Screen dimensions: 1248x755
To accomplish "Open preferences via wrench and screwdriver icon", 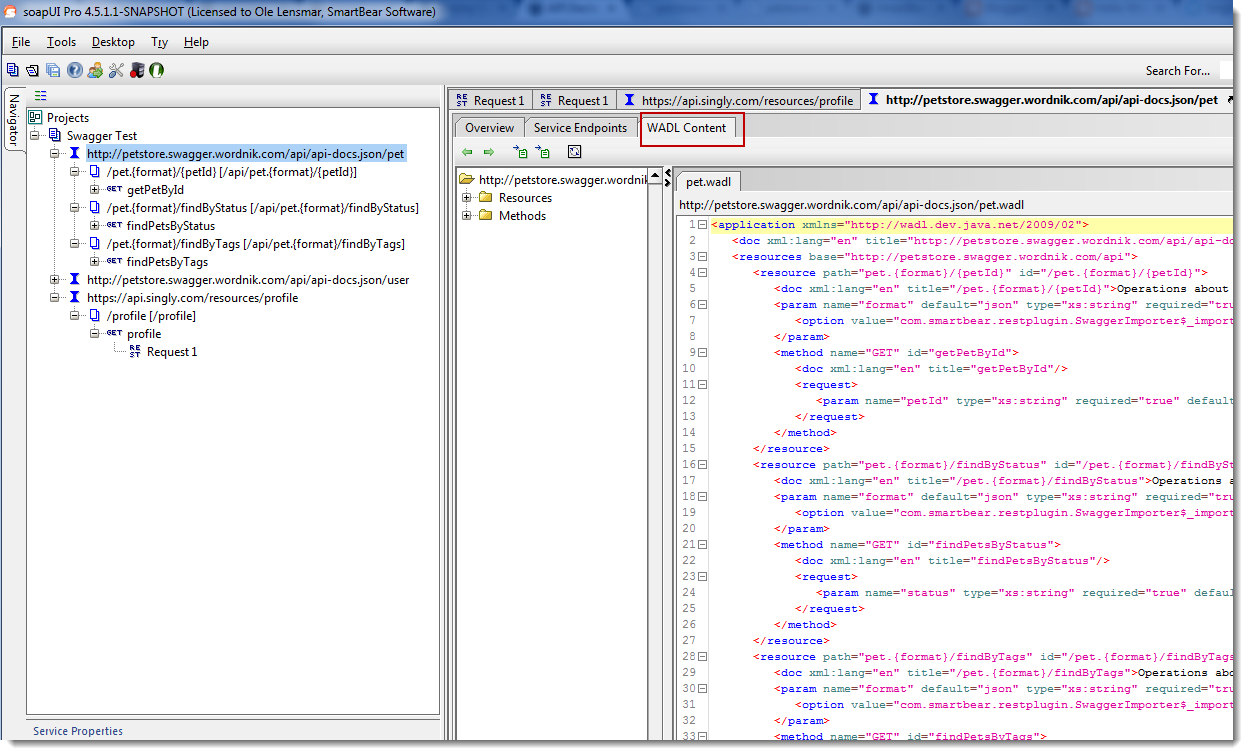I will pos(116,70).
